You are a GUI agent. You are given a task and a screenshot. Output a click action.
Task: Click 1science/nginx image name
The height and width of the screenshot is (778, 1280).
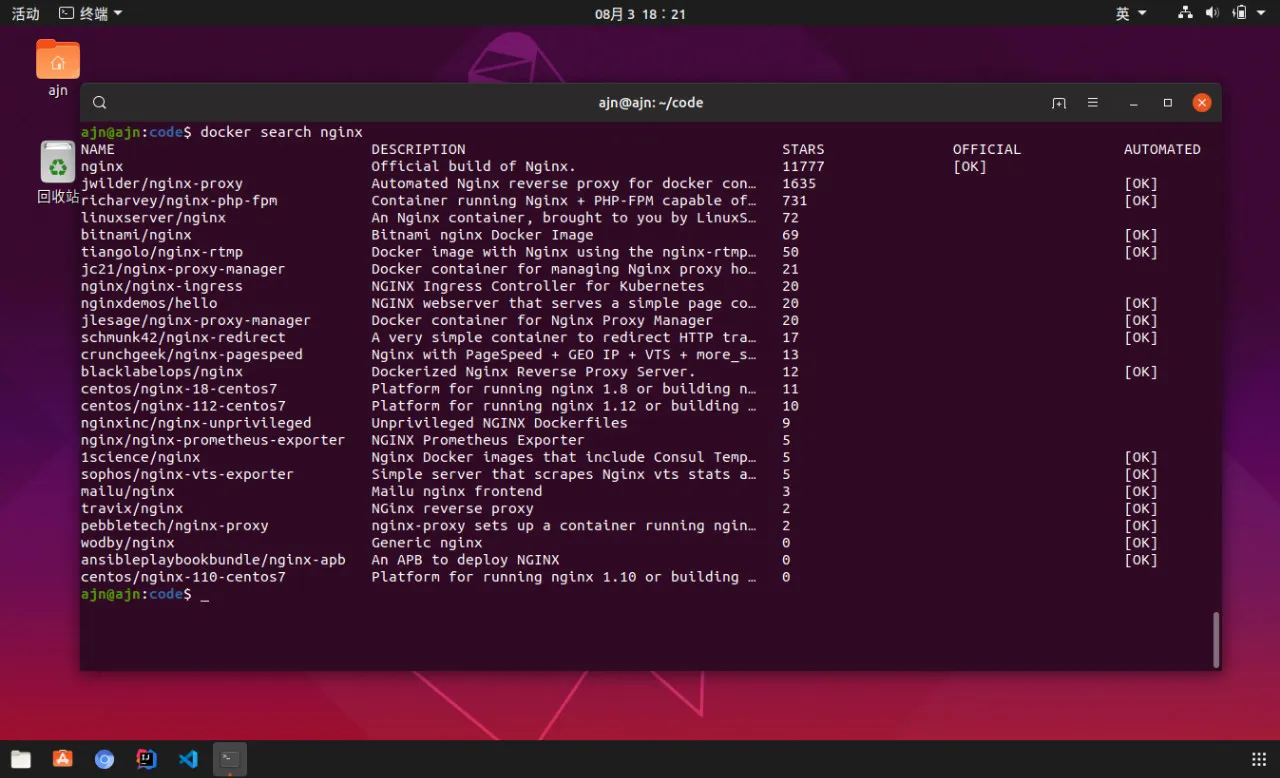pos(140,457)
